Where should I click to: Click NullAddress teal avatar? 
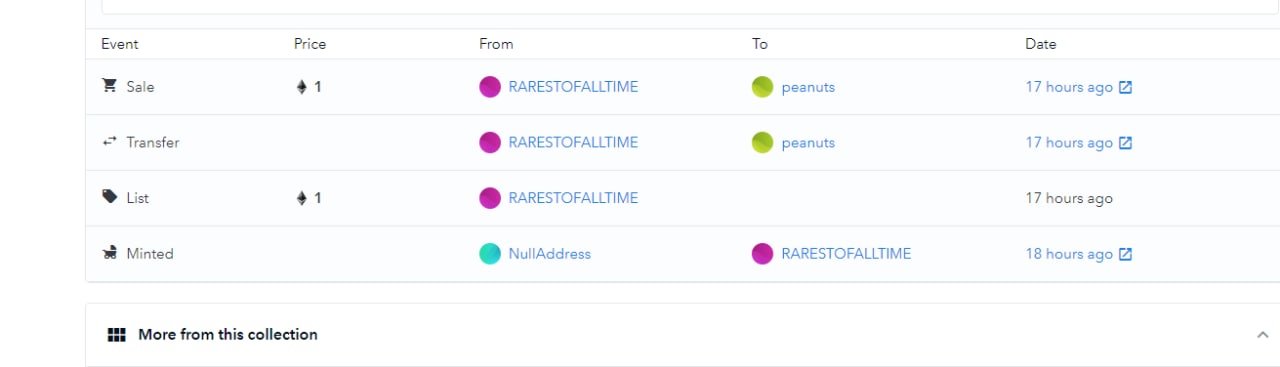coord(490,254)
